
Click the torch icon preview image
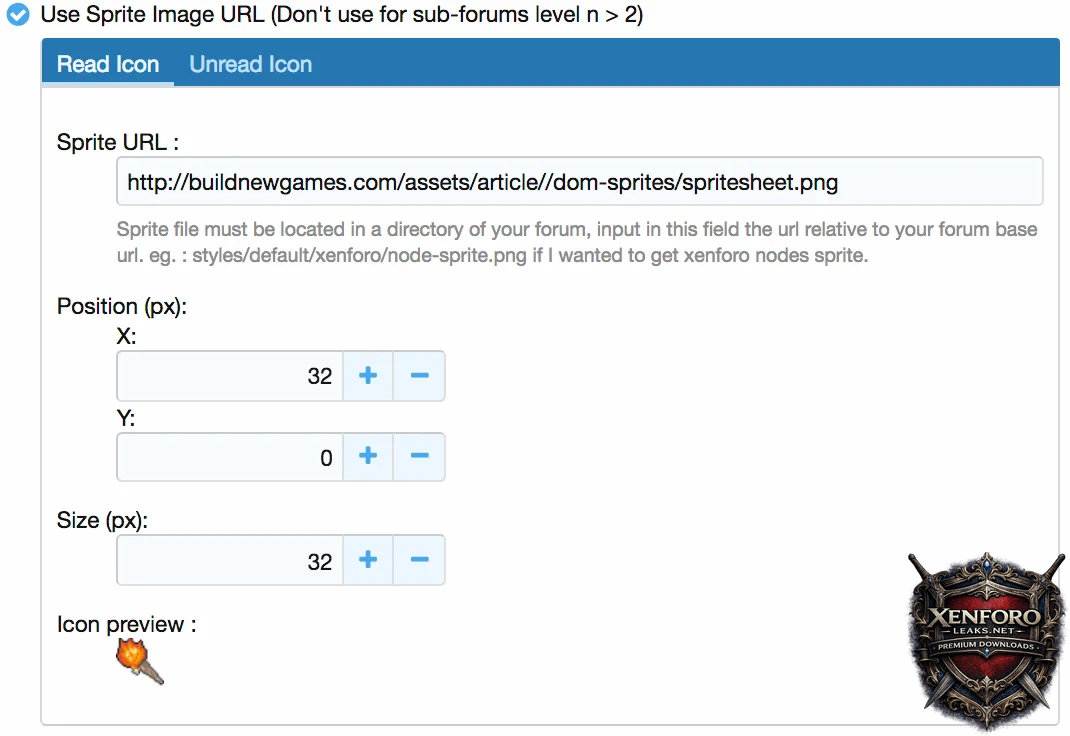[139, 662]
